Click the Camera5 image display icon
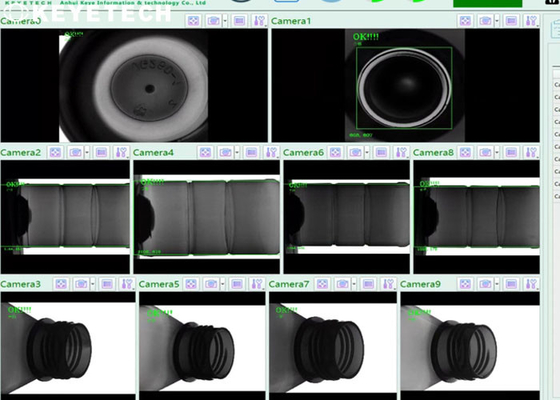Image resolution: width=560 pixels, height=400 pixels. click(237, 284)
